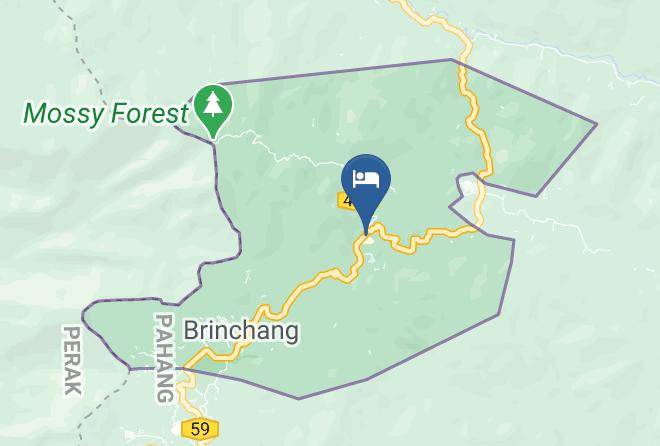
Task: Select the Mossy Forest text label
Action: coord(106,114)
